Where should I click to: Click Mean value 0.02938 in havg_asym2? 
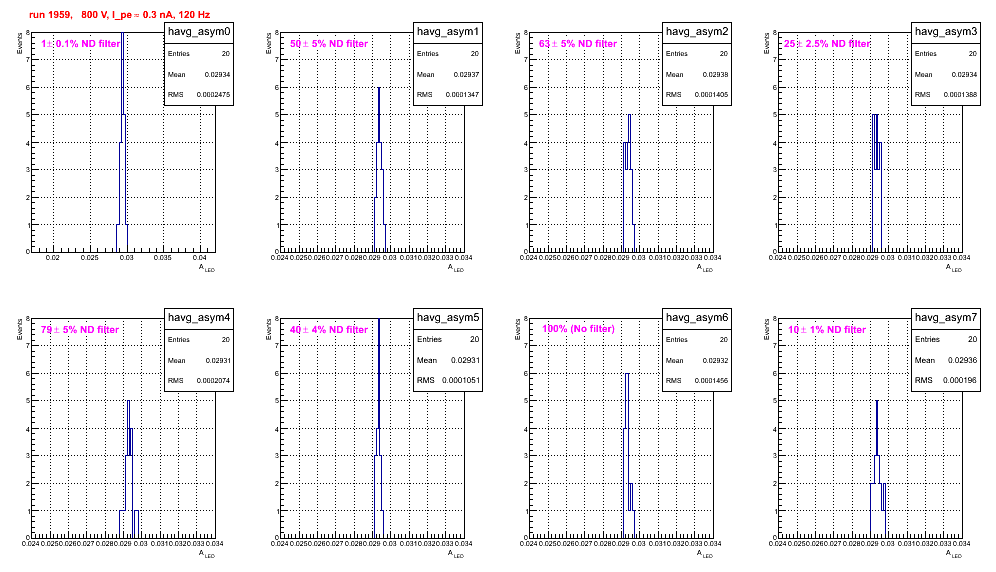tap(715, 74)
